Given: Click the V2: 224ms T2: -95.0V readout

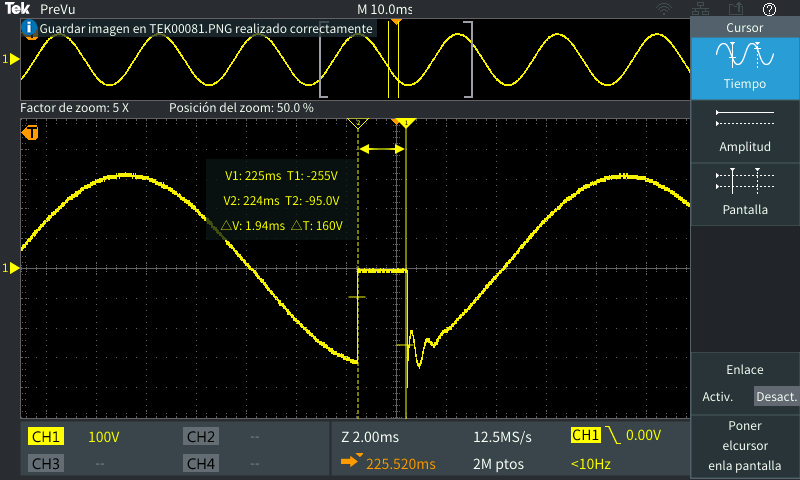Looking at the screenshot, I should [281, 200].
